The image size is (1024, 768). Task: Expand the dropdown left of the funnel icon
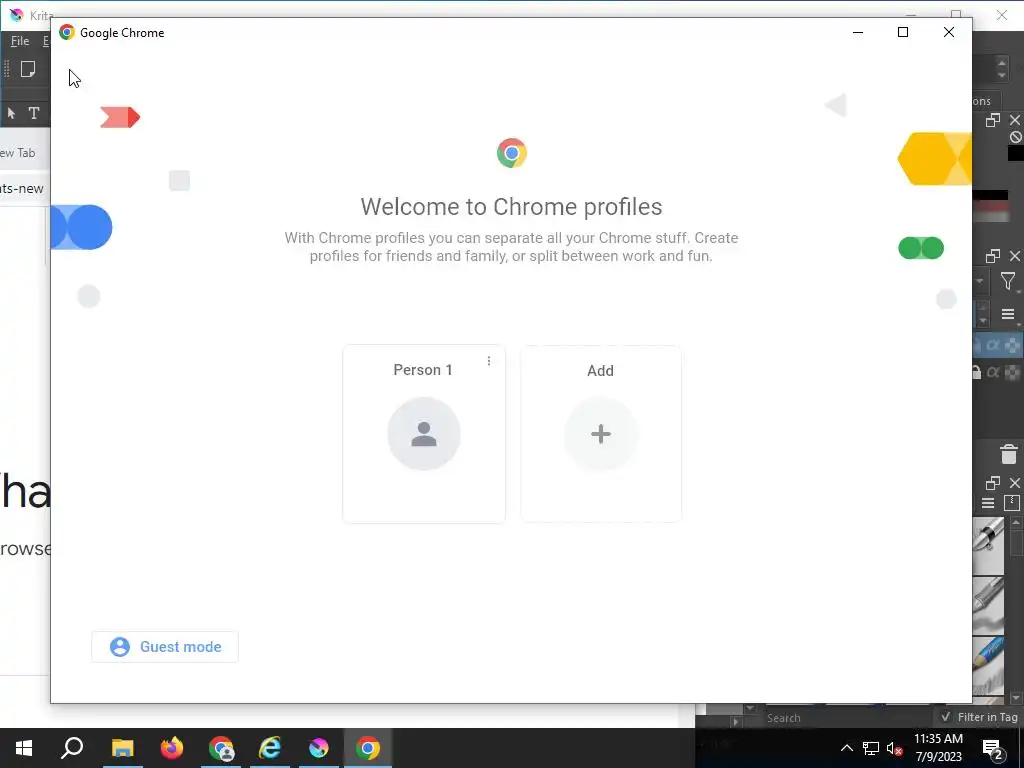click(x=981, y=281)
